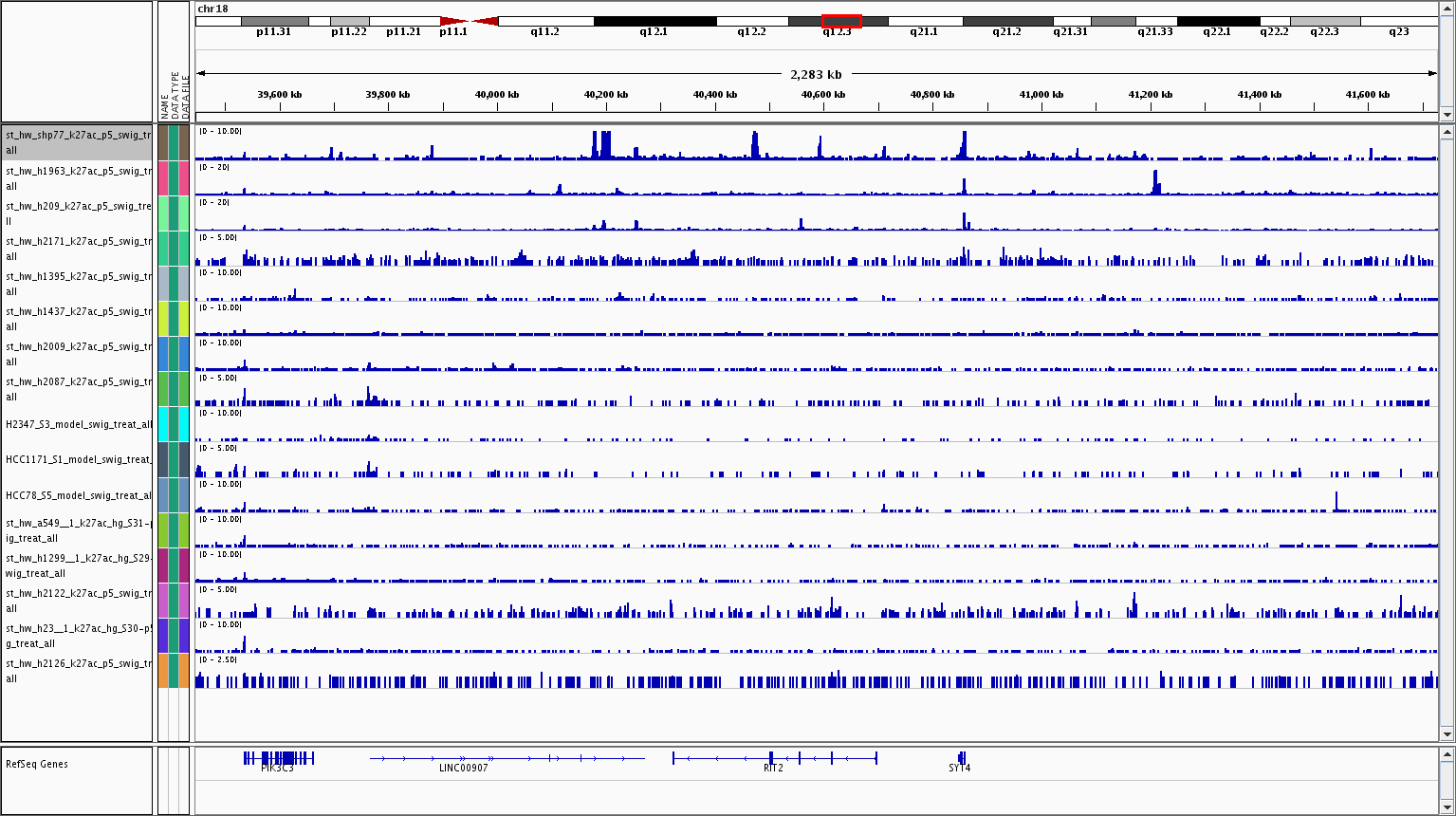This screenshot has width=1456, height=816.
Task: Select the RefSeq Genes track label
Action: point(38,764)
